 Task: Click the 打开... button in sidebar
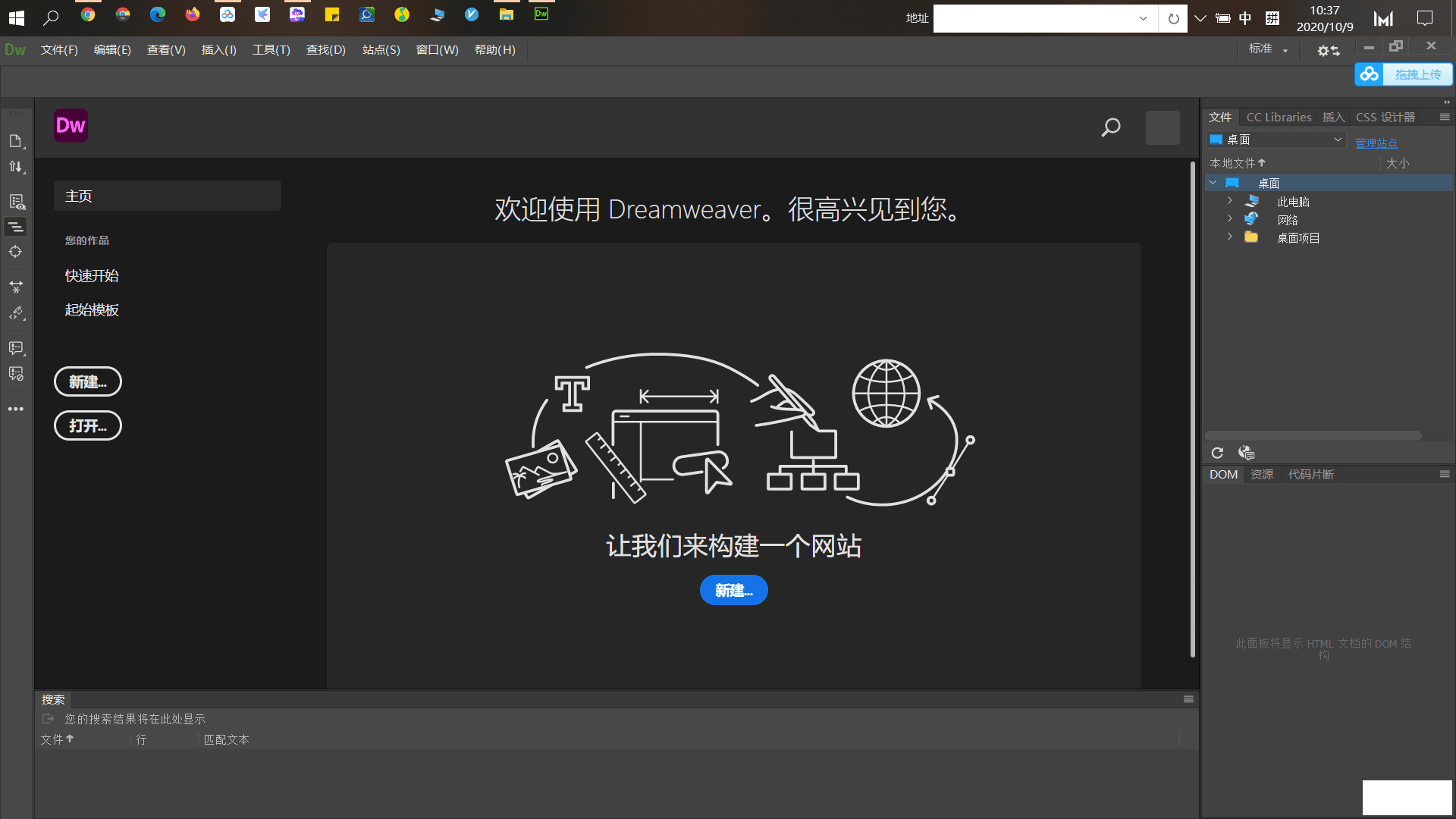coord(88,425)
